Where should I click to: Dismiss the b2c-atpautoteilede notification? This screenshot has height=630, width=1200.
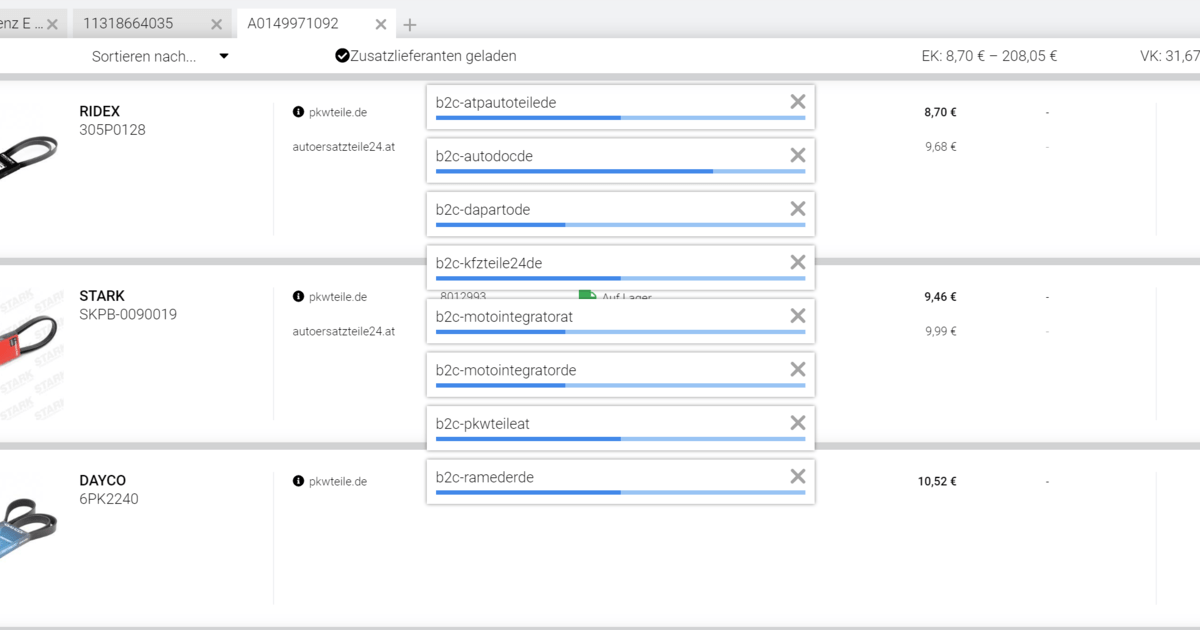coord(797,101)
